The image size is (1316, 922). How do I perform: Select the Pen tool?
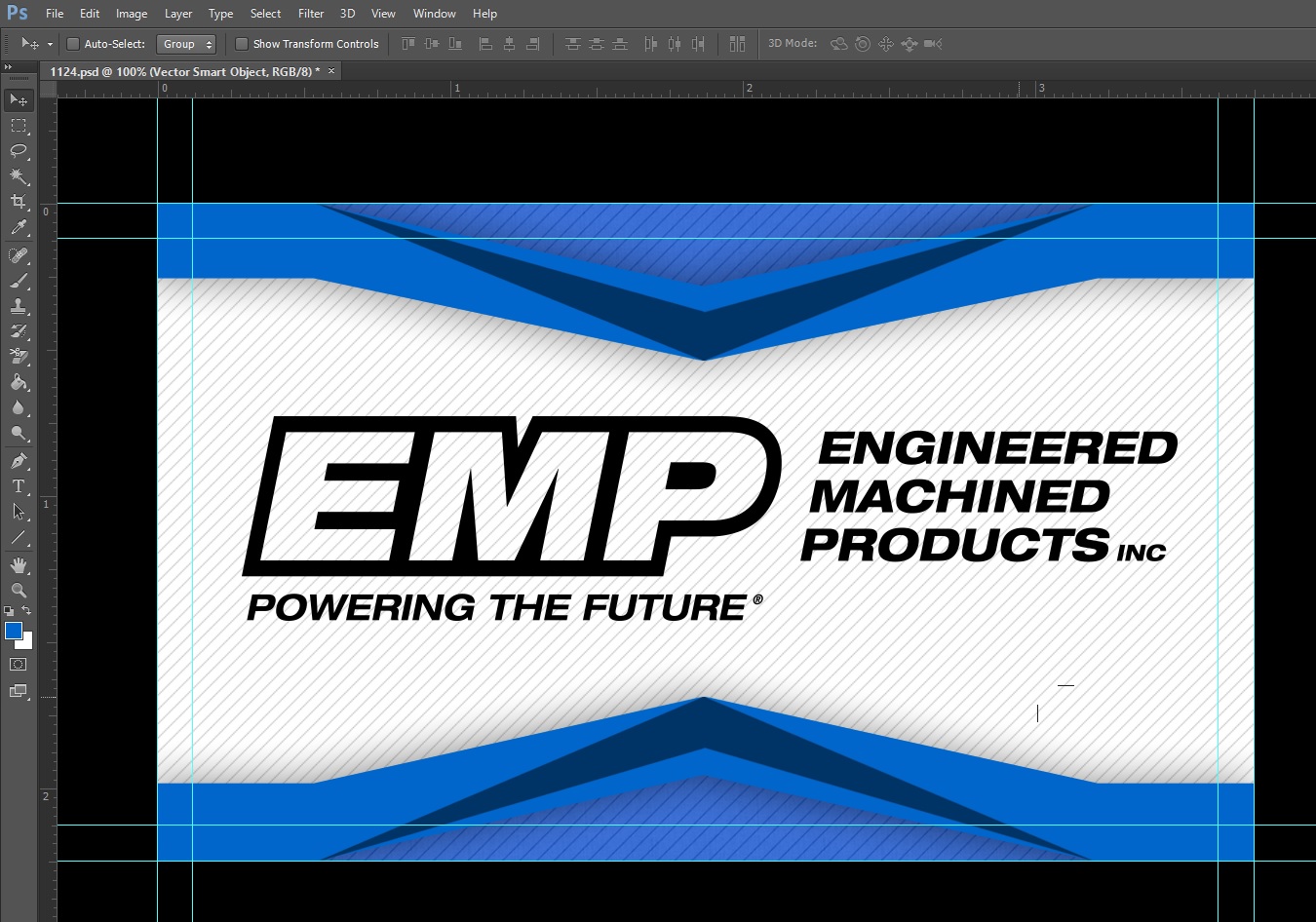(18, 461)
